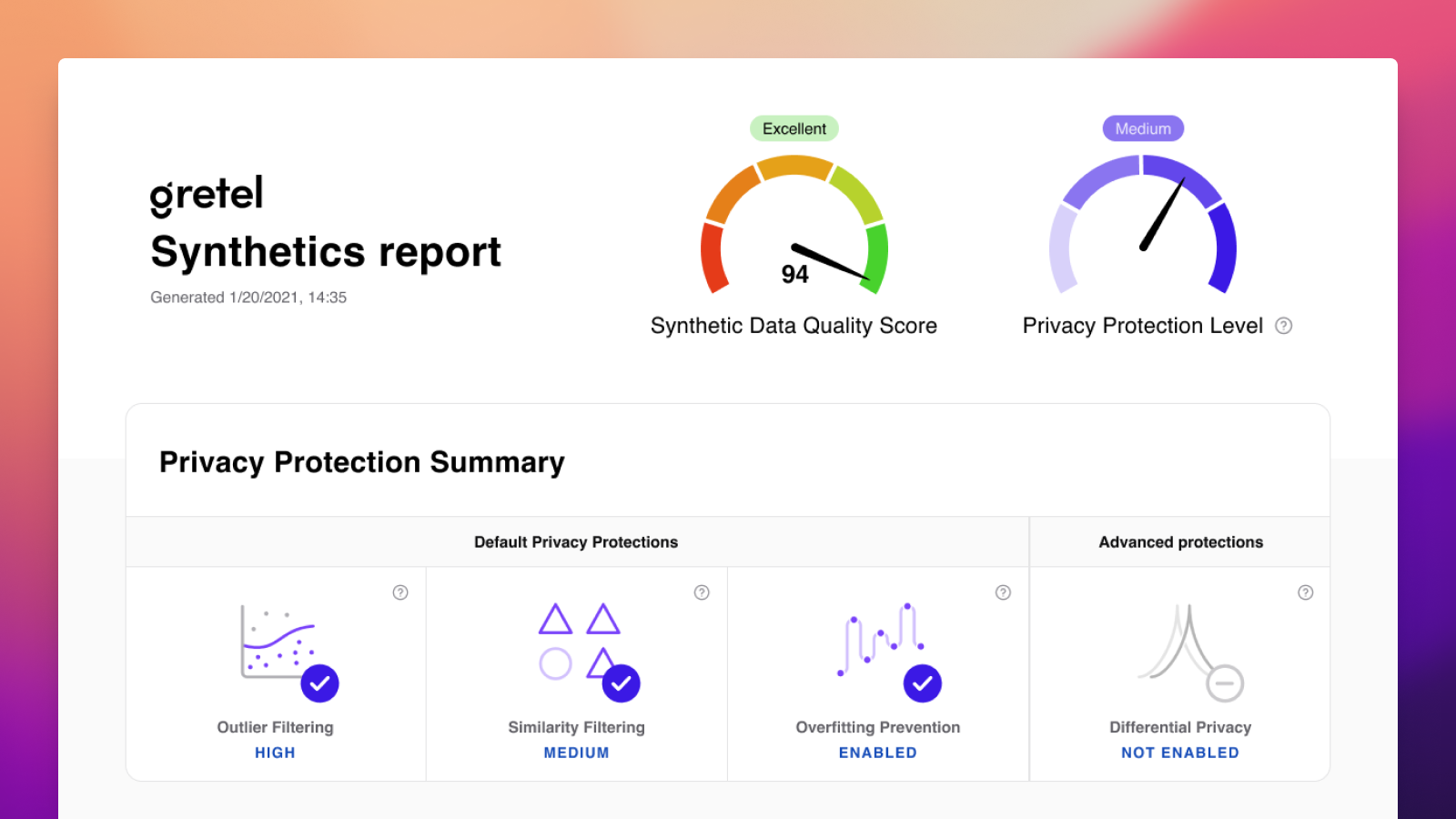Click the help icon beside Privacy Protection Level

click(1283, 326)
